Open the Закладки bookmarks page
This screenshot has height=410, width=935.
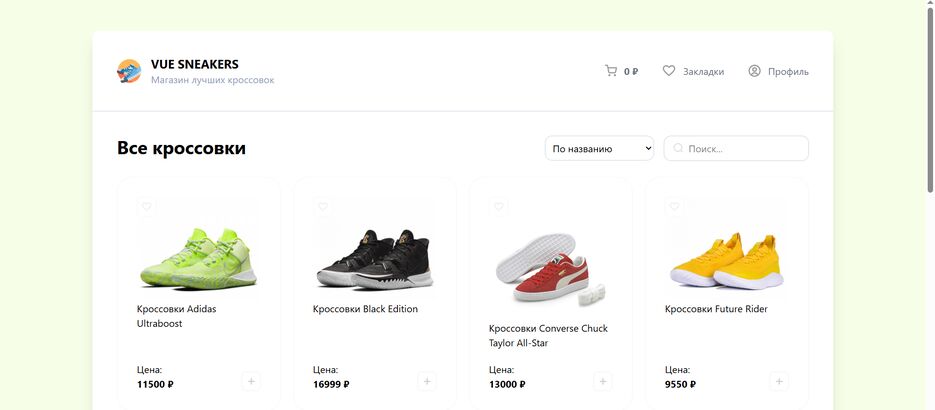point(703,72)
